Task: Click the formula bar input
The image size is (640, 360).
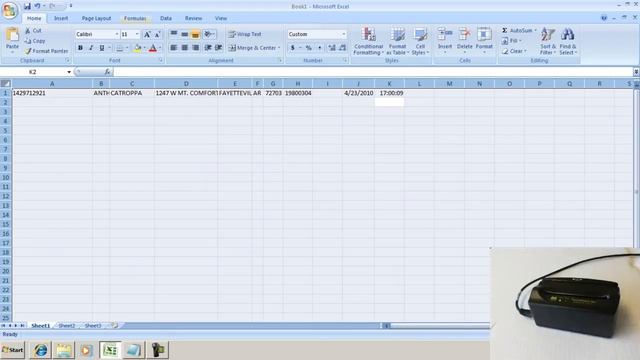Action: click(372, 72)
